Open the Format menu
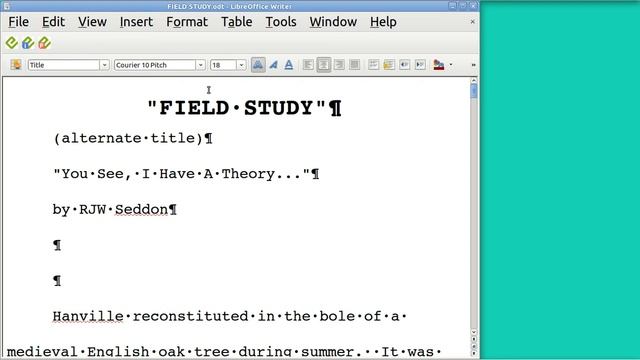The image size is (640, 360). coord(187,22)
